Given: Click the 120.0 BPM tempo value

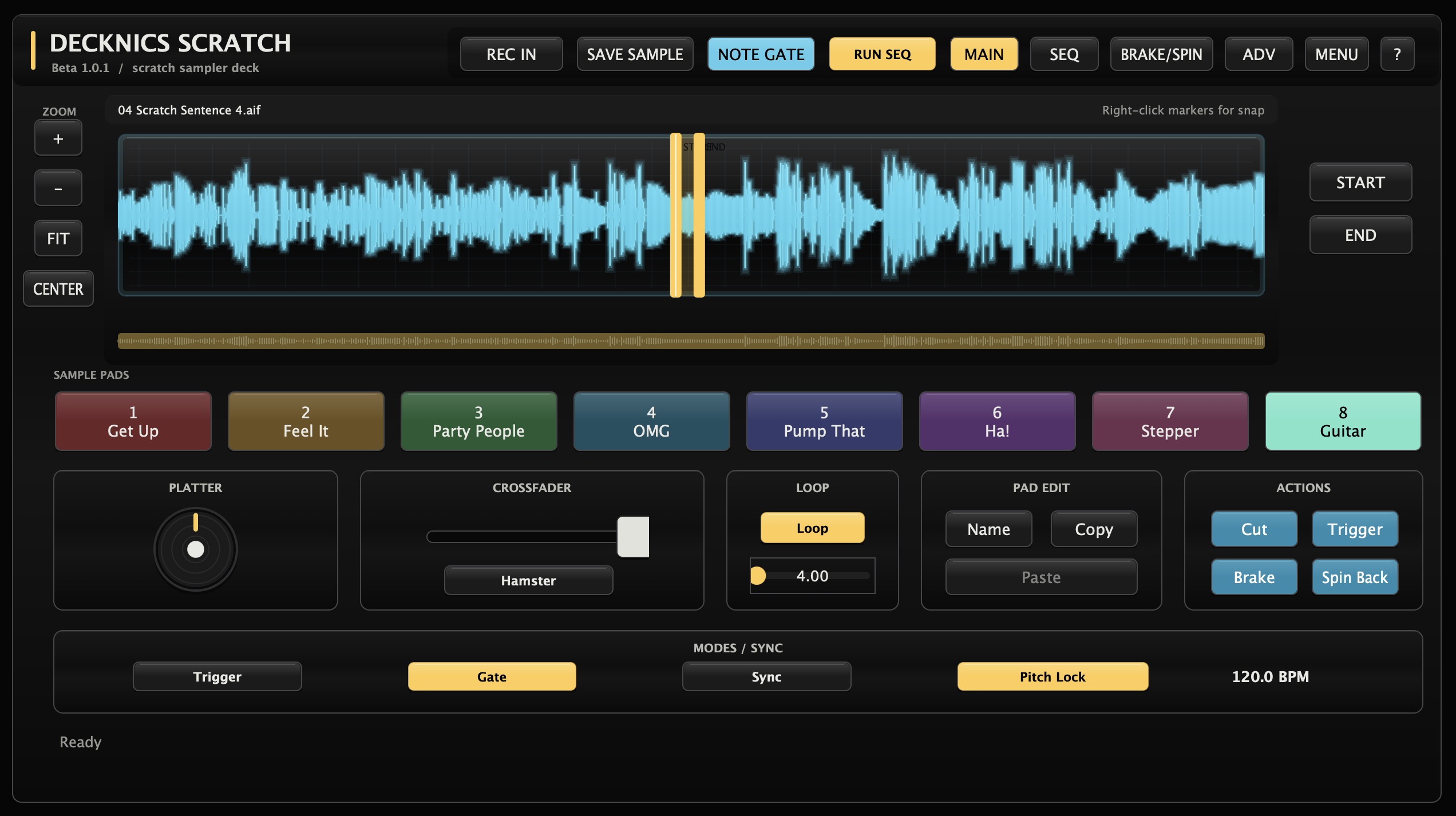Looking at the screenshot, I should (x=1270, y=677).
